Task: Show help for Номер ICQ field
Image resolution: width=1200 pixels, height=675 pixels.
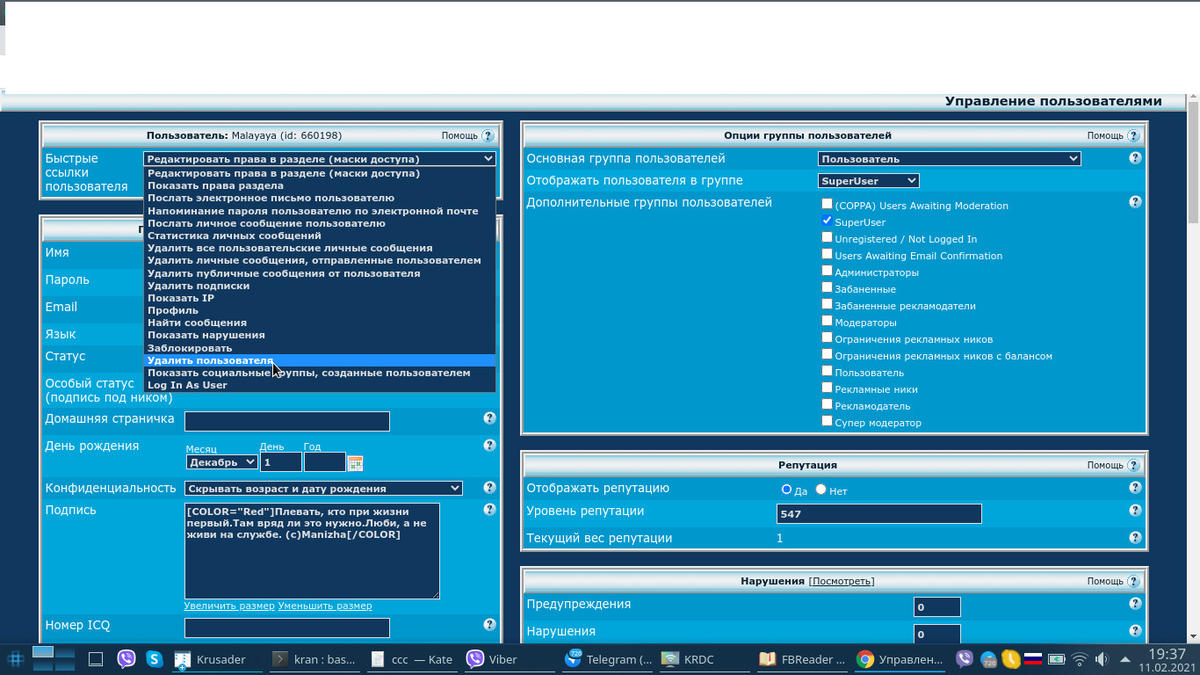Action: [x=490, y=625]
